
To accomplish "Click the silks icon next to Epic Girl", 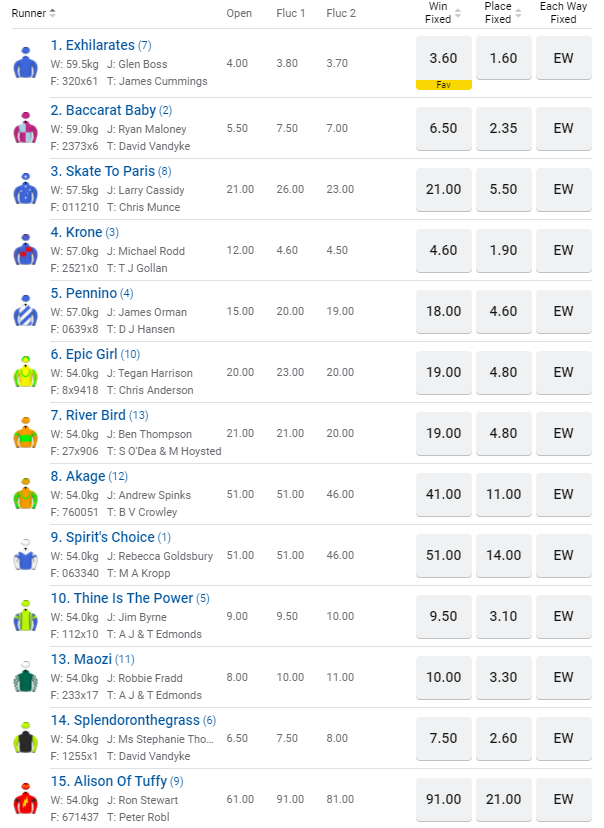I will [25, 371].
